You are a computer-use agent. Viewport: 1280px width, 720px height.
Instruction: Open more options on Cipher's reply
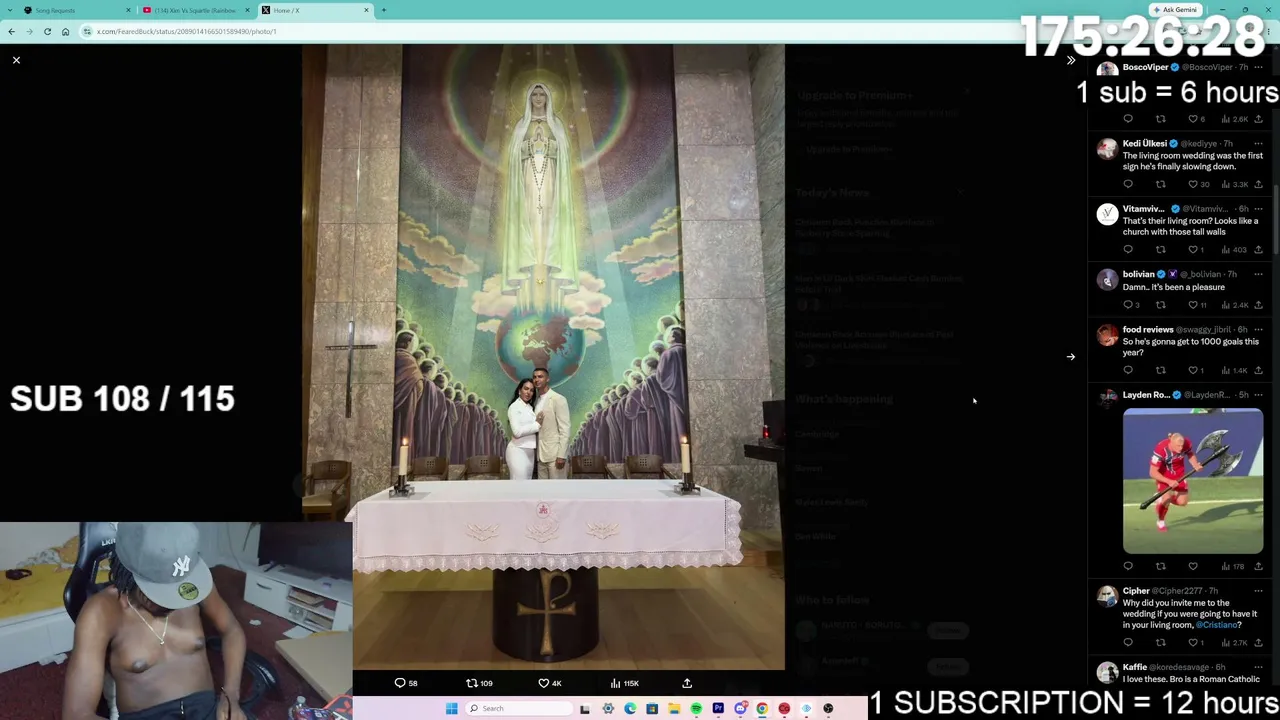coord(1258,591)
